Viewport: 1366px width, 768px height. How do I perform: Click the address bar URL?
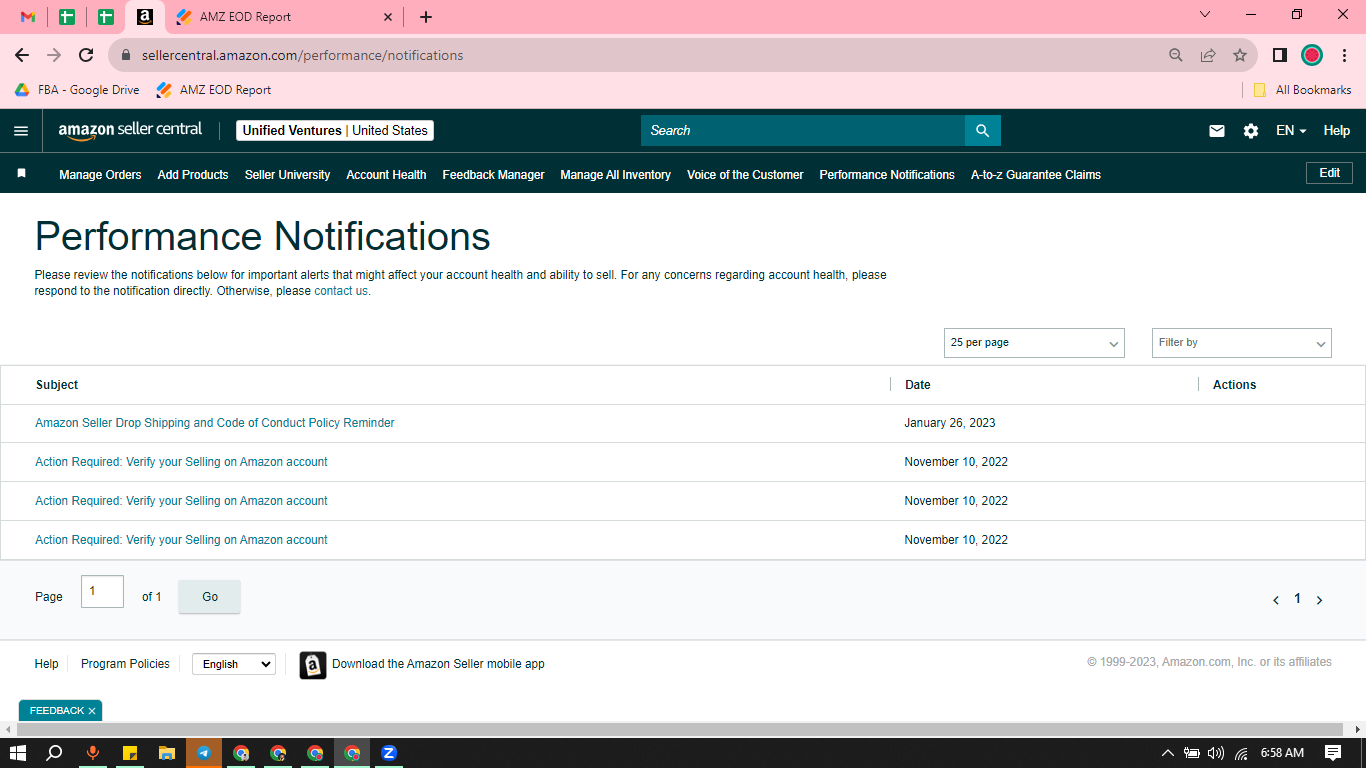click(x=302, y=55)
